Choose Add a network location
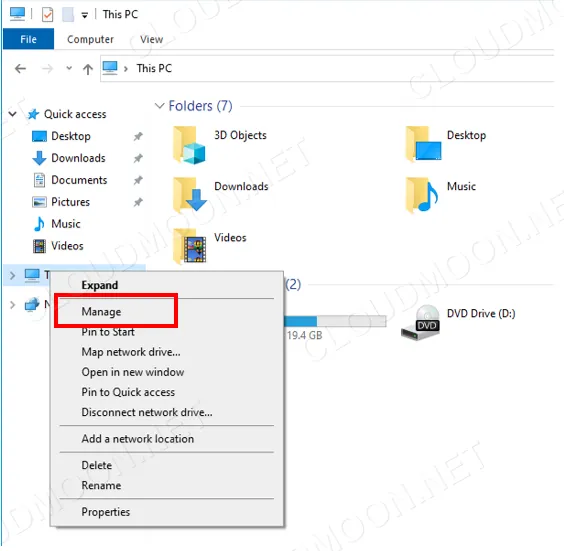The height and width of the screenshot is (551, 564). 137,439
